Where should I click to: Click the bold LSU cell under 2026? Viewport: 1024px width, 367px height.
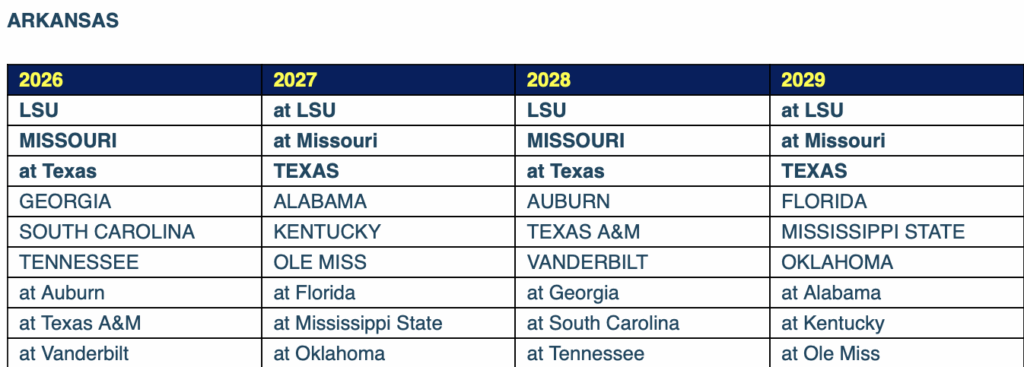135,110
